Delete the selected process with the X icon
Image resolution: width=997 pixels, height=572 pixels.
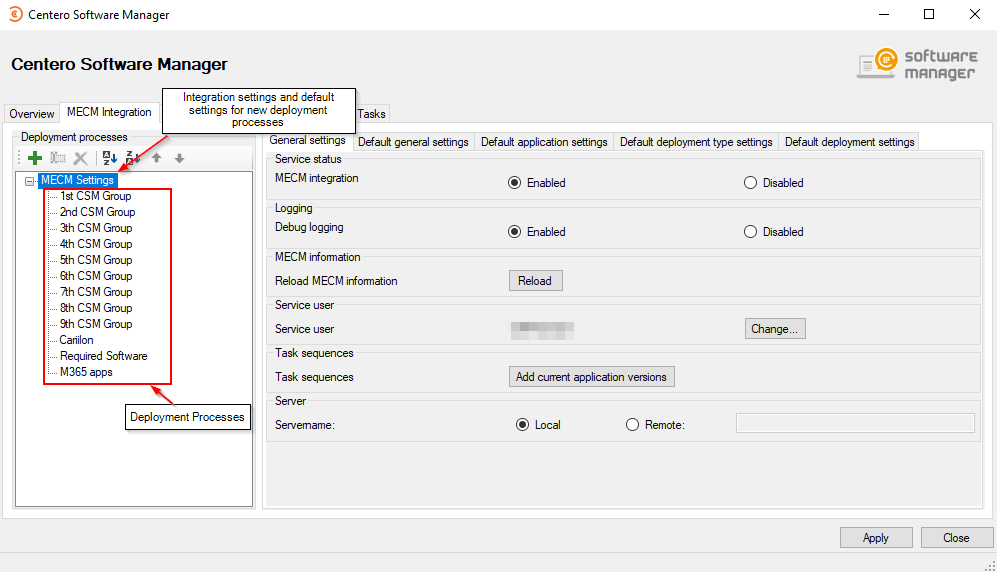[x=81, y=158]
